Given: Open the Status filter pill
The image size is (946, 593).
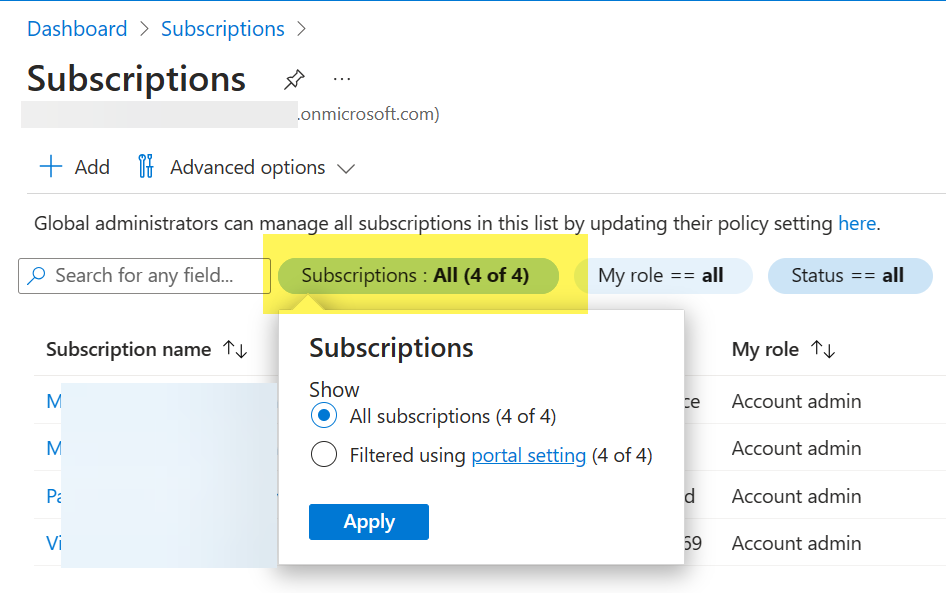Looking at the screenshot, I should [x=847, y=276].
